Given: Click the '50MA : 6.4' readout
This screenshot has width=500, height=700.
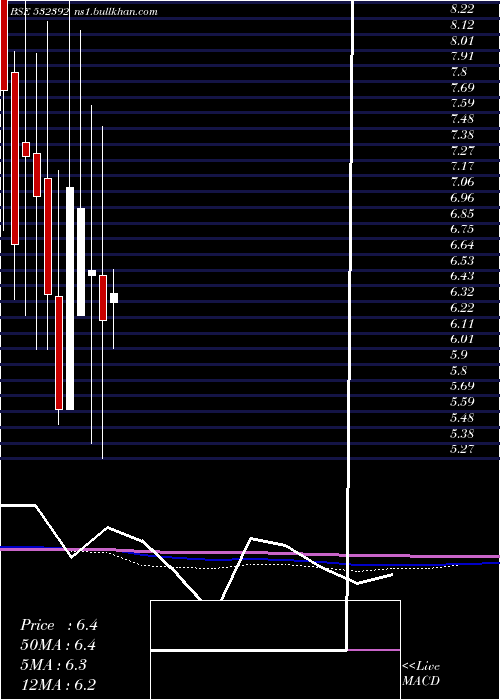Looking at the screenshot, I should (x=58, y=645).
